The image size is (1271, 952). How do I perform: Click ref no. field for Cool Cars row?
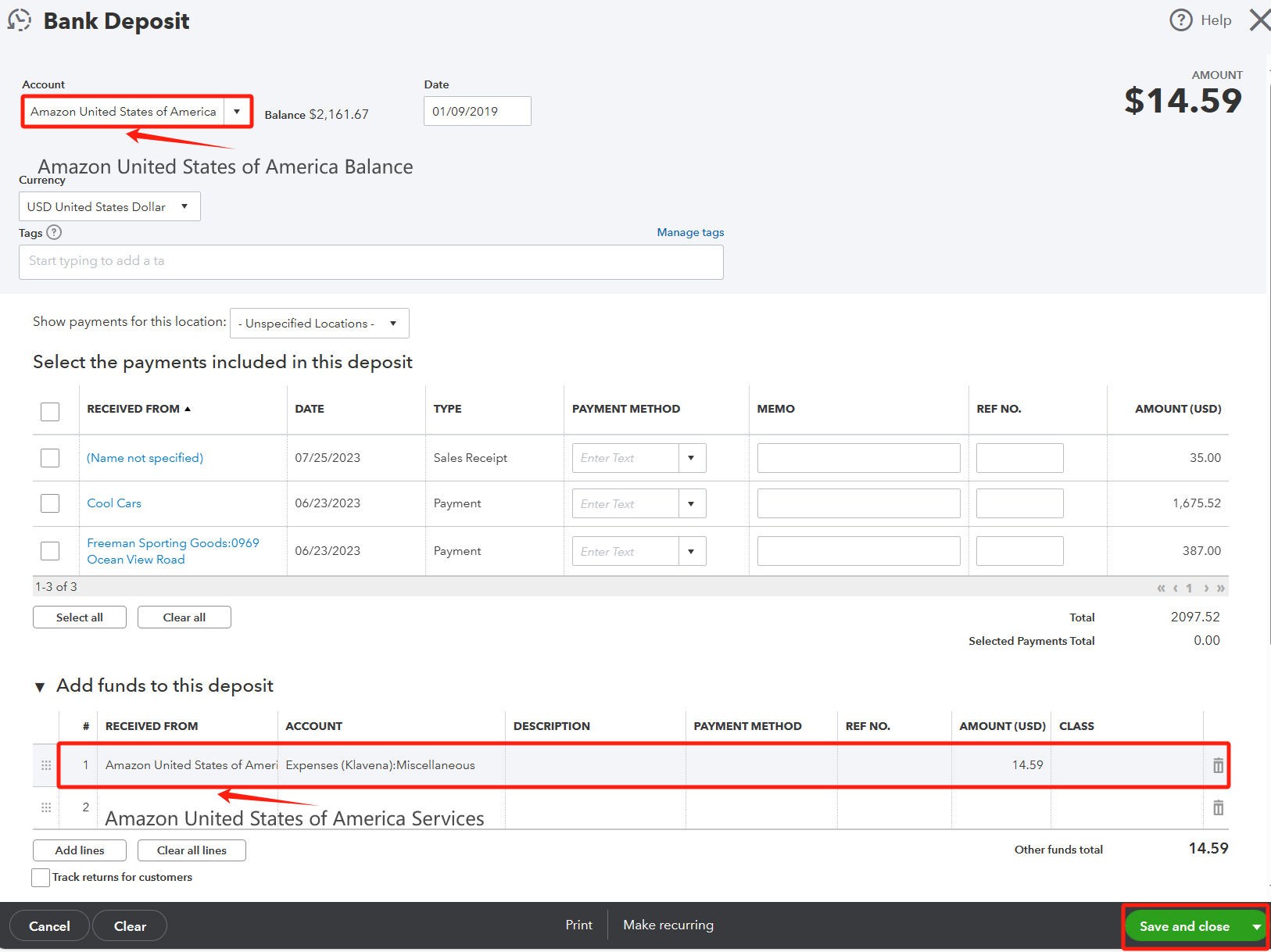[1020, 503]
